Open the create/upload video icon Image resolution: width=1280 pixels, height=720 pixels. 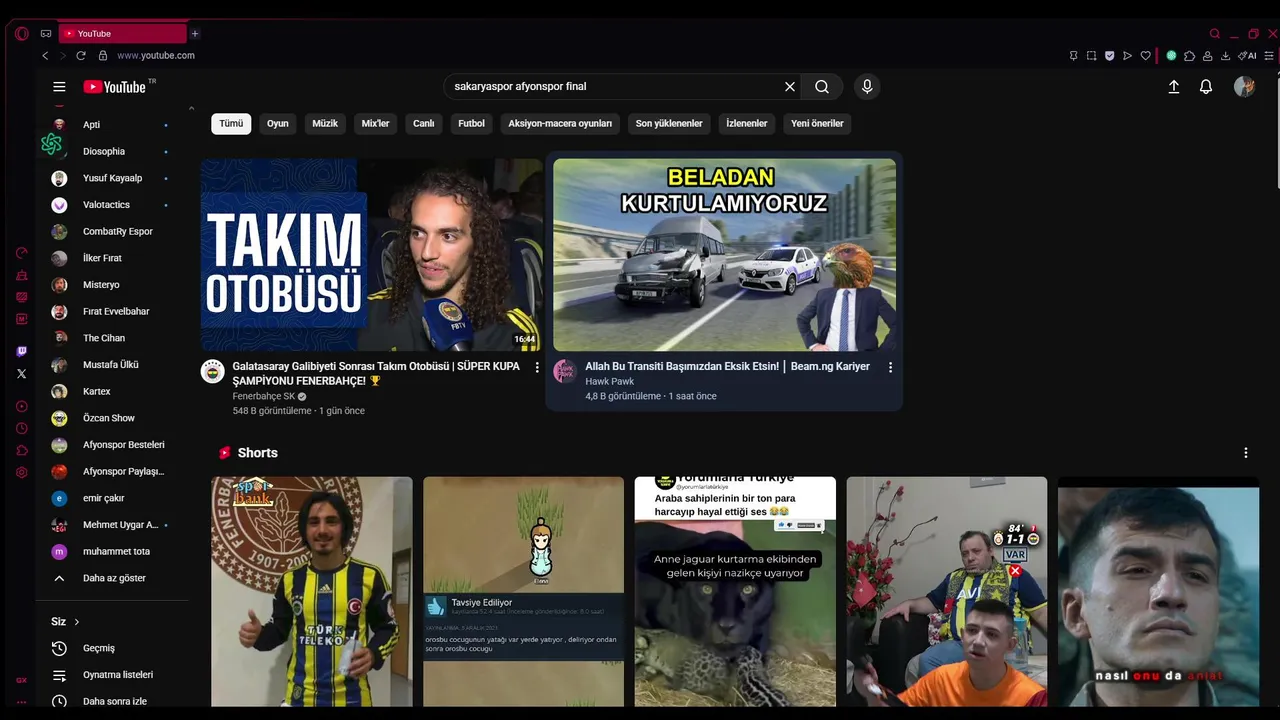(1174, 87)
